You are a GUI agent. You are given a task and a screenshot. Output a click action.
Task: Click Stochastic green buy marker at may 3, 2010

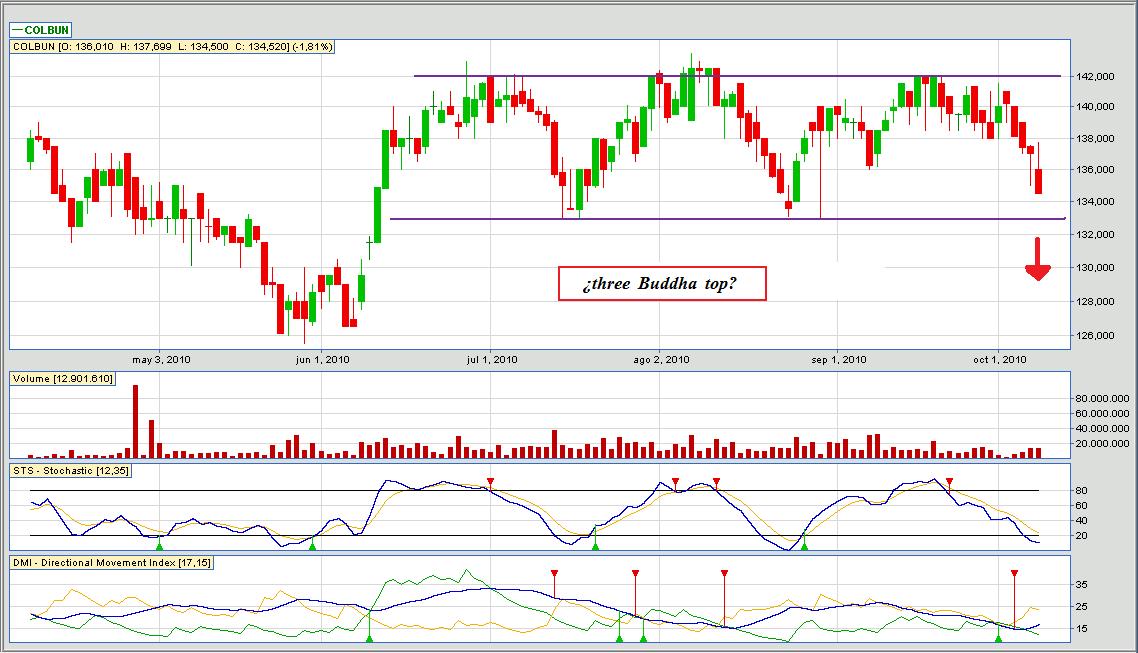(160, 544)
